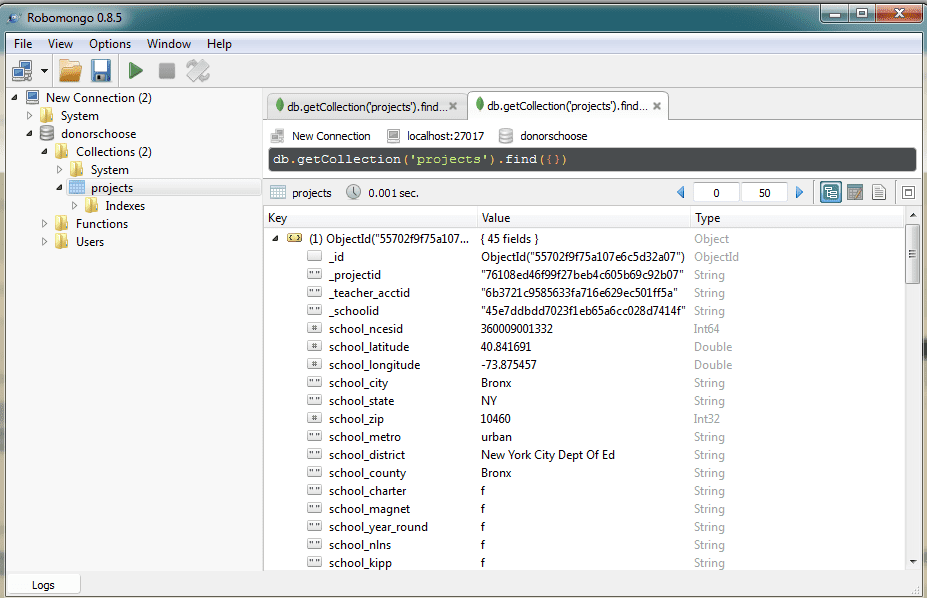927x598 pixels.
Task: Click the stop execution square icon
Action: coord(167,72)
